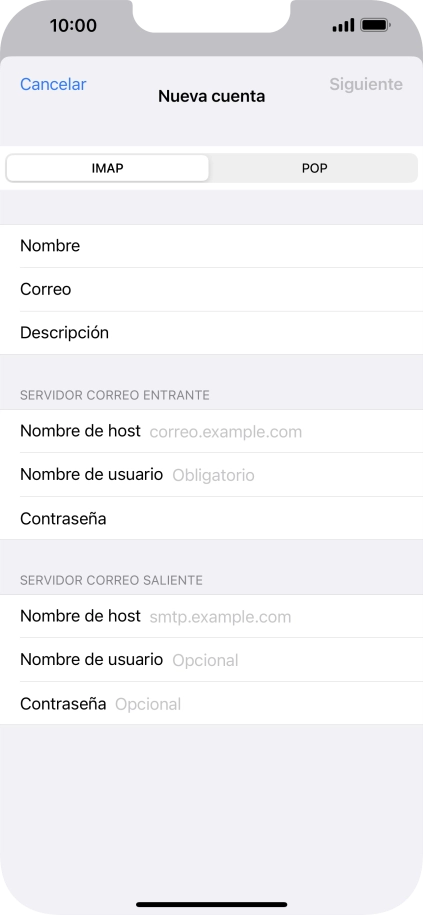Tap the SERVIDOR CORREO ENTRANTE header
The height and width of the screenshot is (915, 423).
[115, 395]
